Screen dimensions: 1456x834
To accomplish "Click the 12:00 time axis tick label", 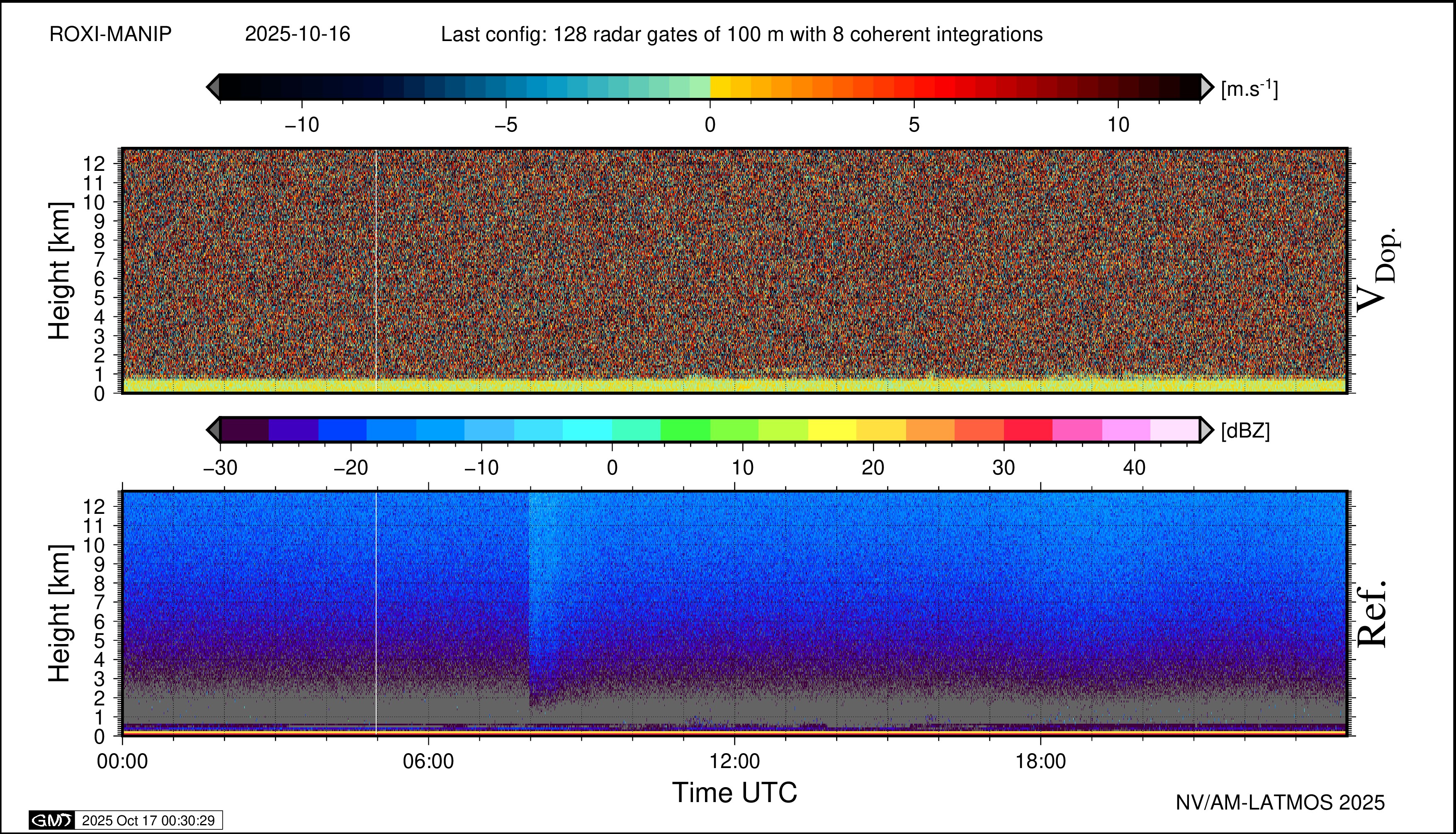I will [x=735, y=761].
